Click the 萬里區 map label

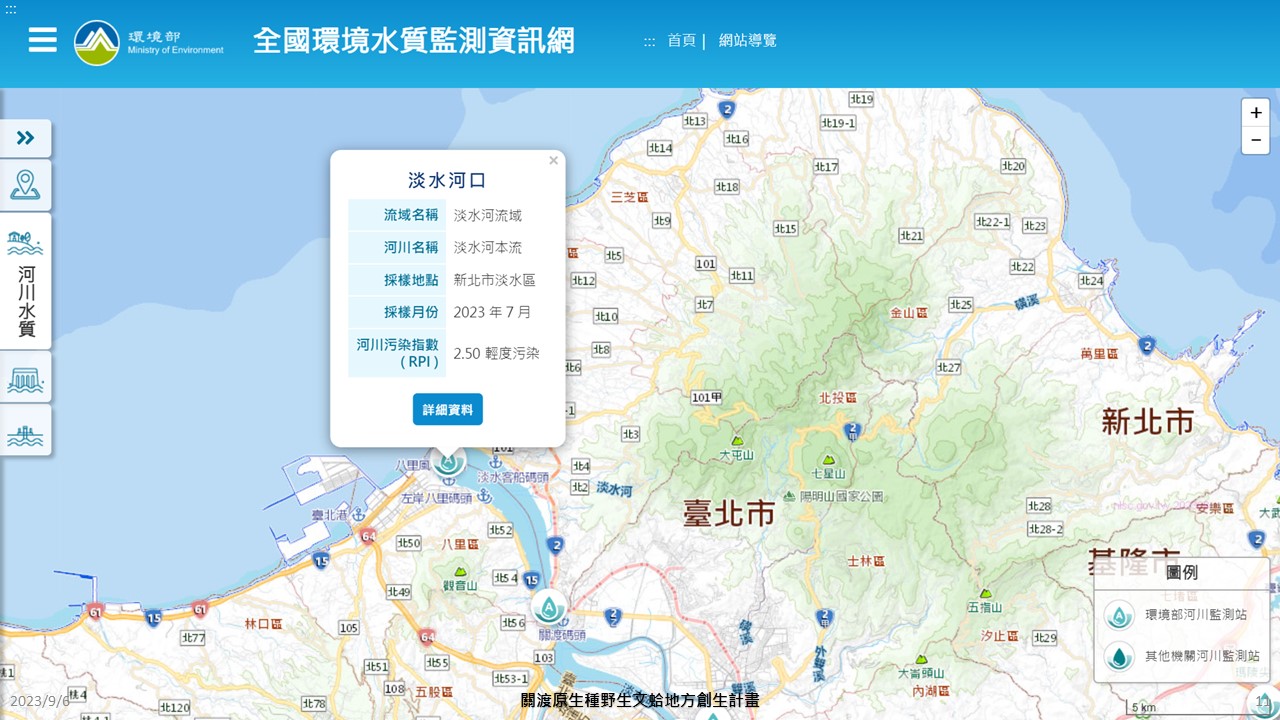coord(1100,354)
